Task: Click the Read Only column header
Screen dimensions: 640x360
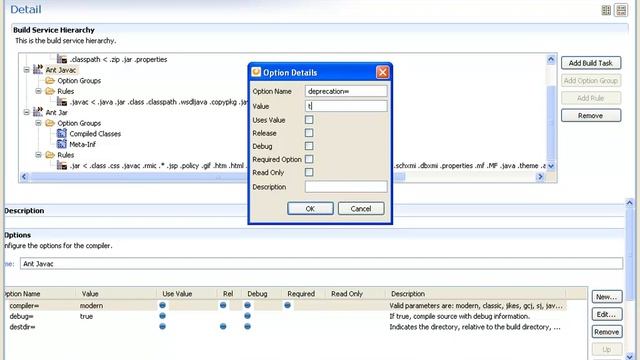Action: [355, 293]
